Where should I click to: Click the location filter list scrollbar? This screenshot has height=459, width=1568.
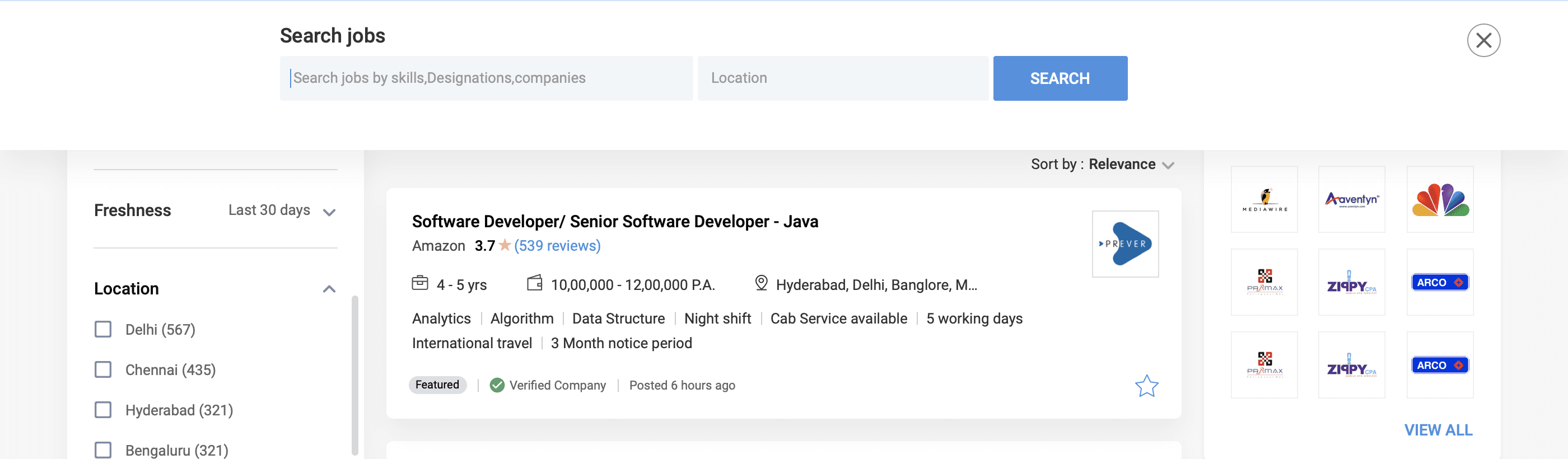pos(355,374)
